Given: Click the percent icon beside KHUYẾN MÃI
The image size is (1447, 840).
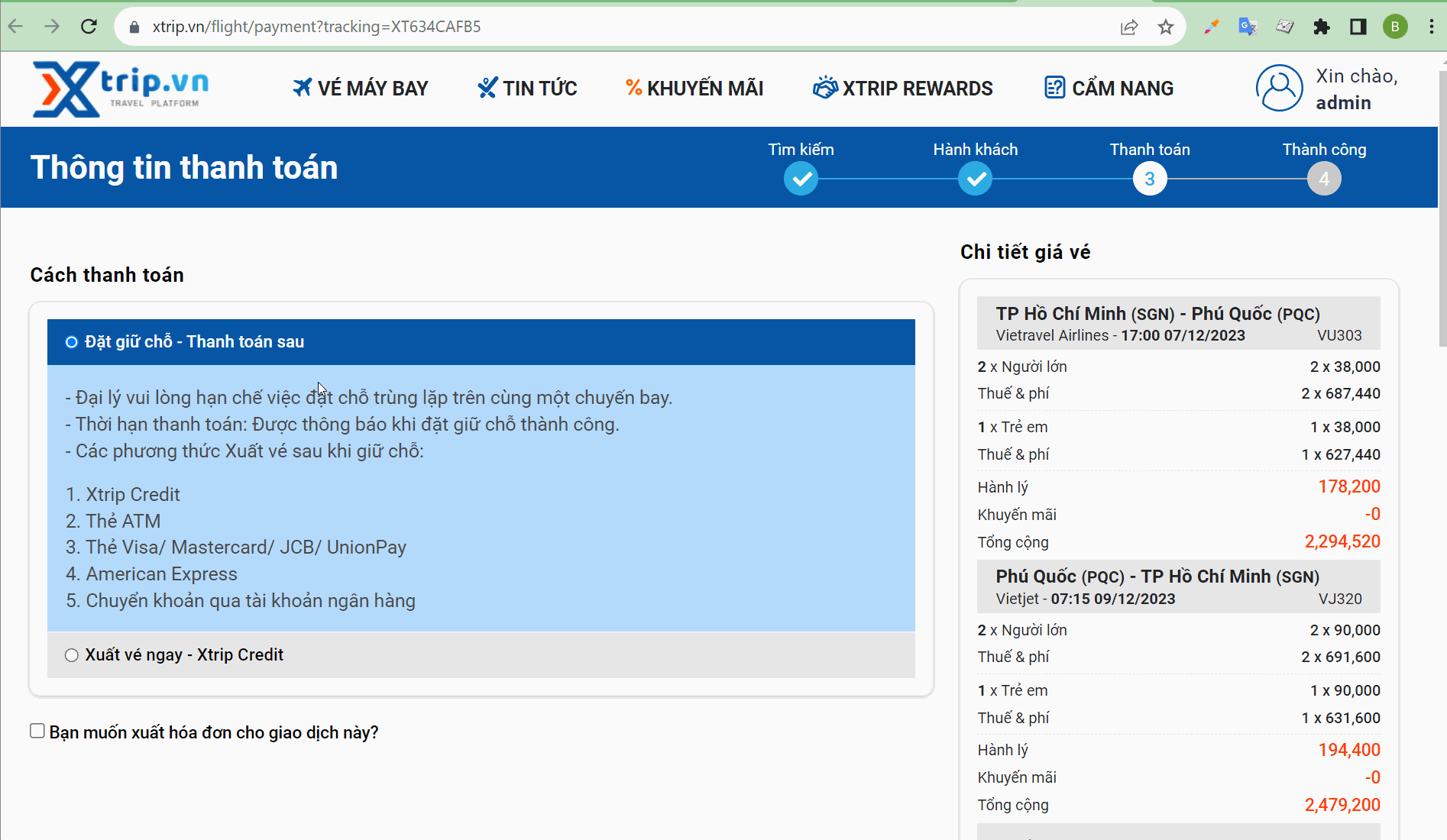Looking at the screenshot, I should pos(633,88).
